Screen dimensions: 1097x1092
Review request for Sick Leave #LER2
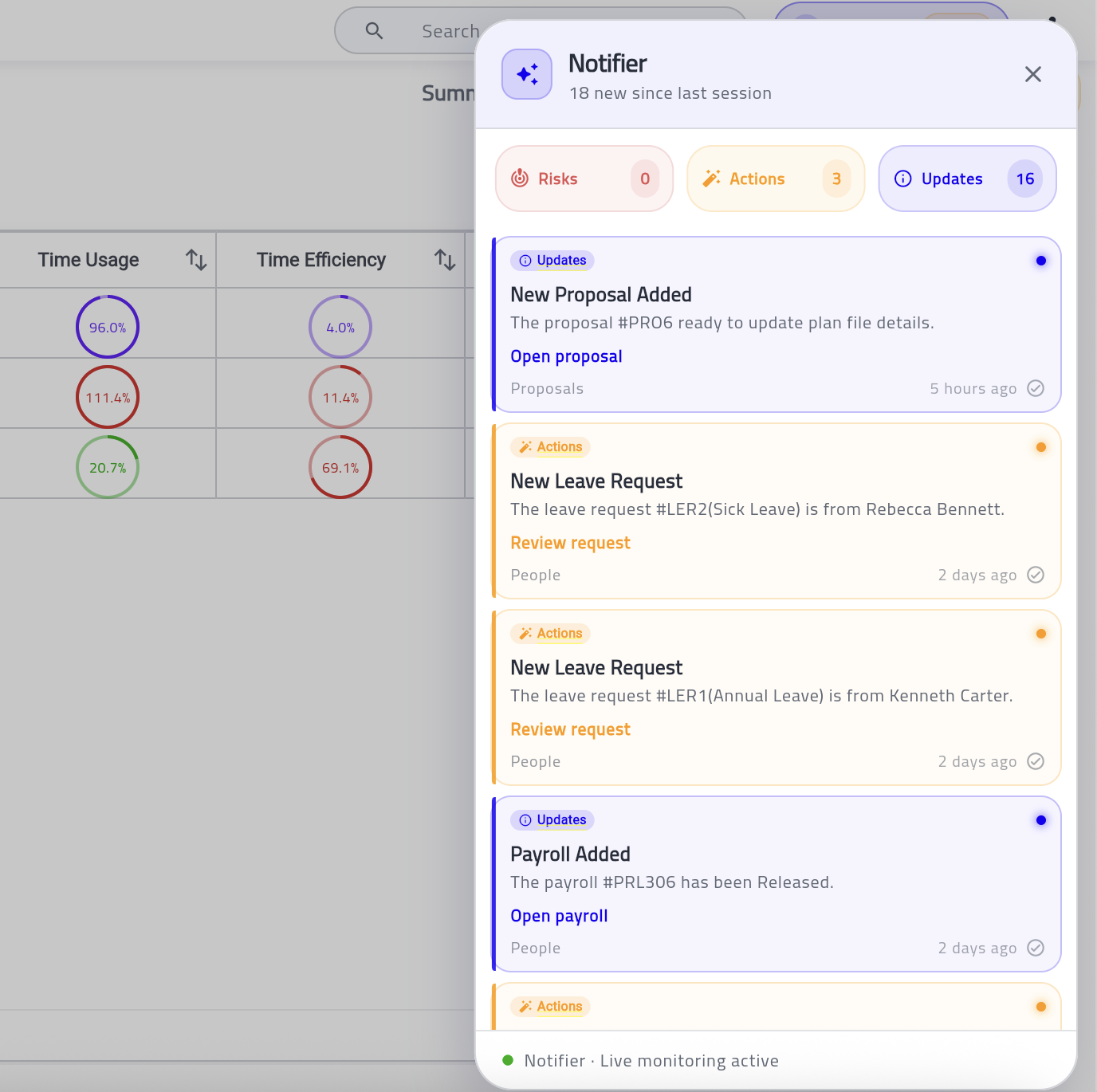[x=570, y=543]
